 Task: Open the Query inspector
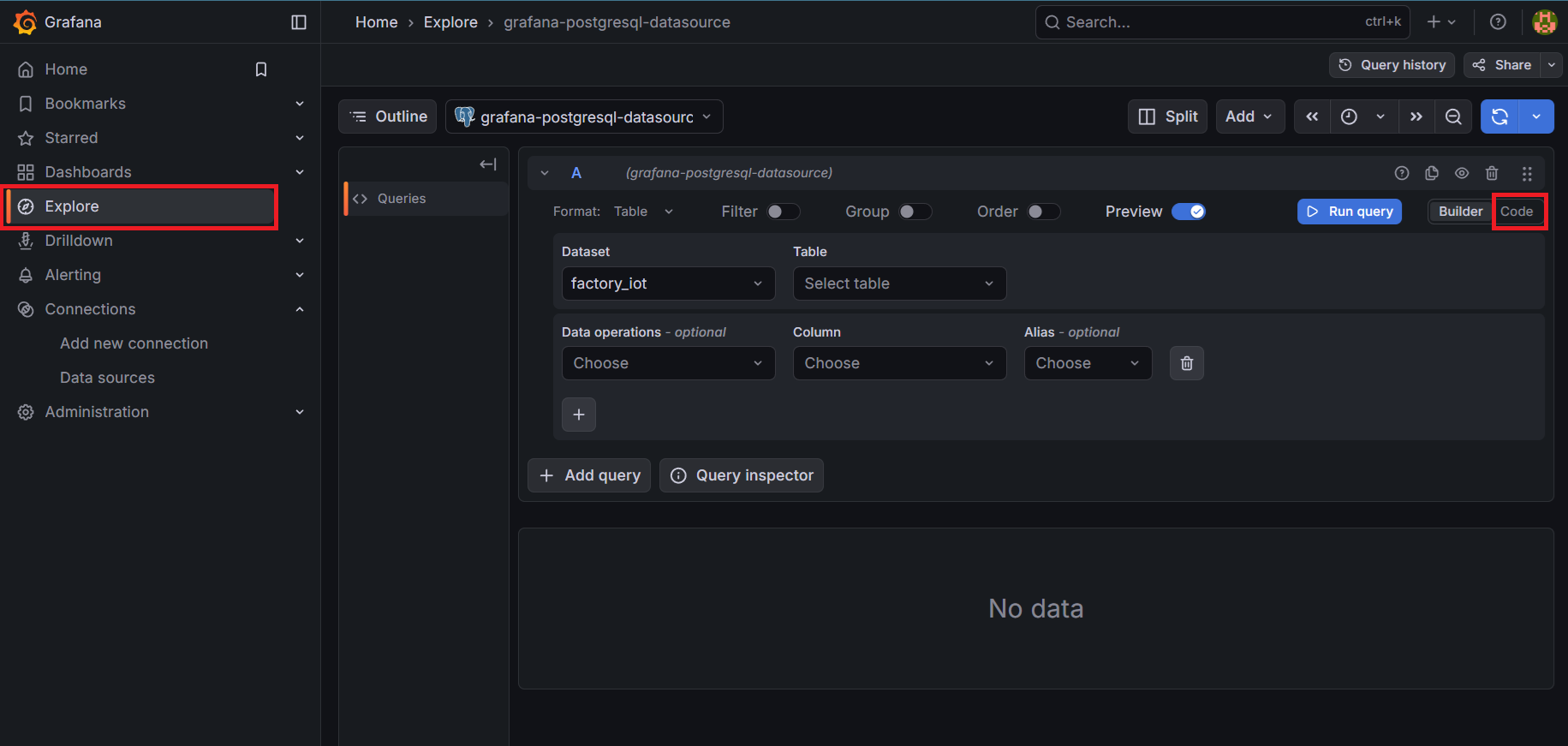coord(742,475)
